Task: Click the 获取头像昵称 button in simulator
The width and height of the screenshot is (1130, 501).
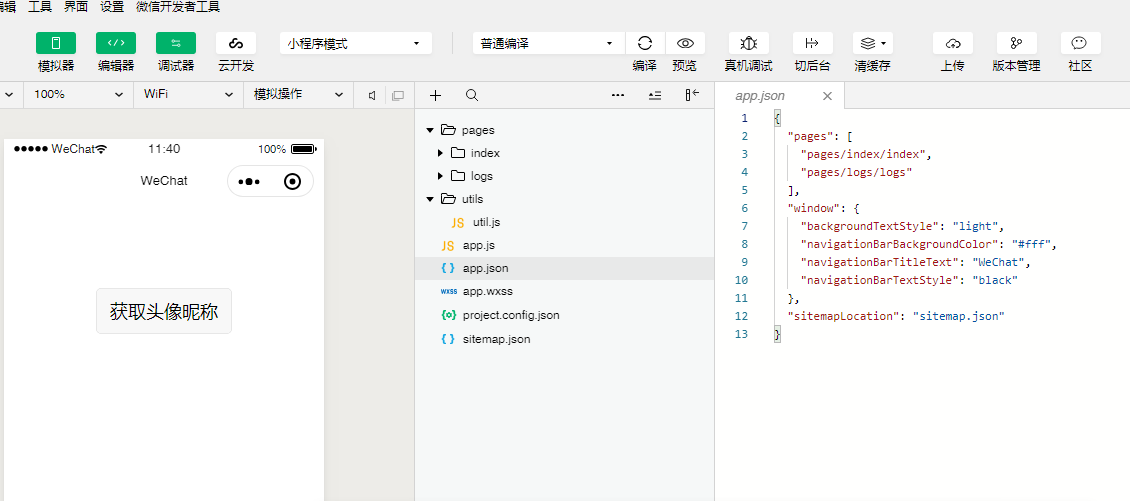Action: pos(164,311)
